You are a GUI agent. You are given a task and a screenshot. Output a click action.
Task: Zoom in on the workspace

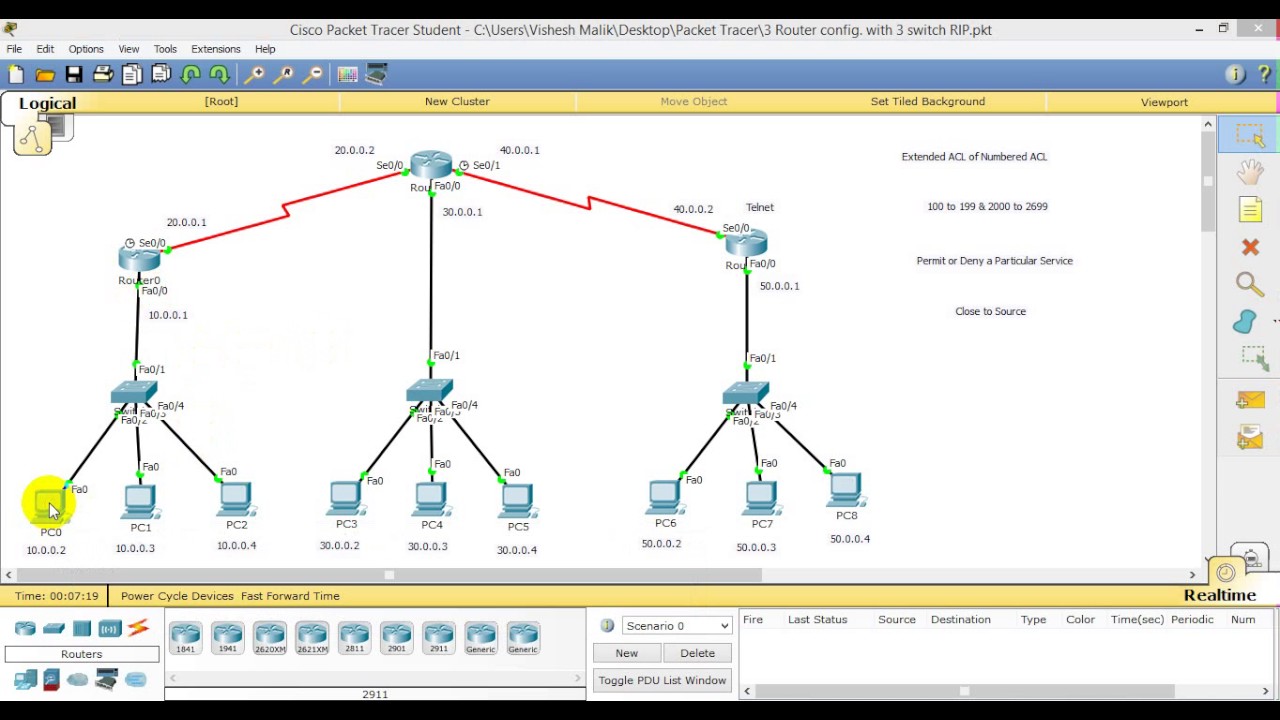(x=254, y=74)
